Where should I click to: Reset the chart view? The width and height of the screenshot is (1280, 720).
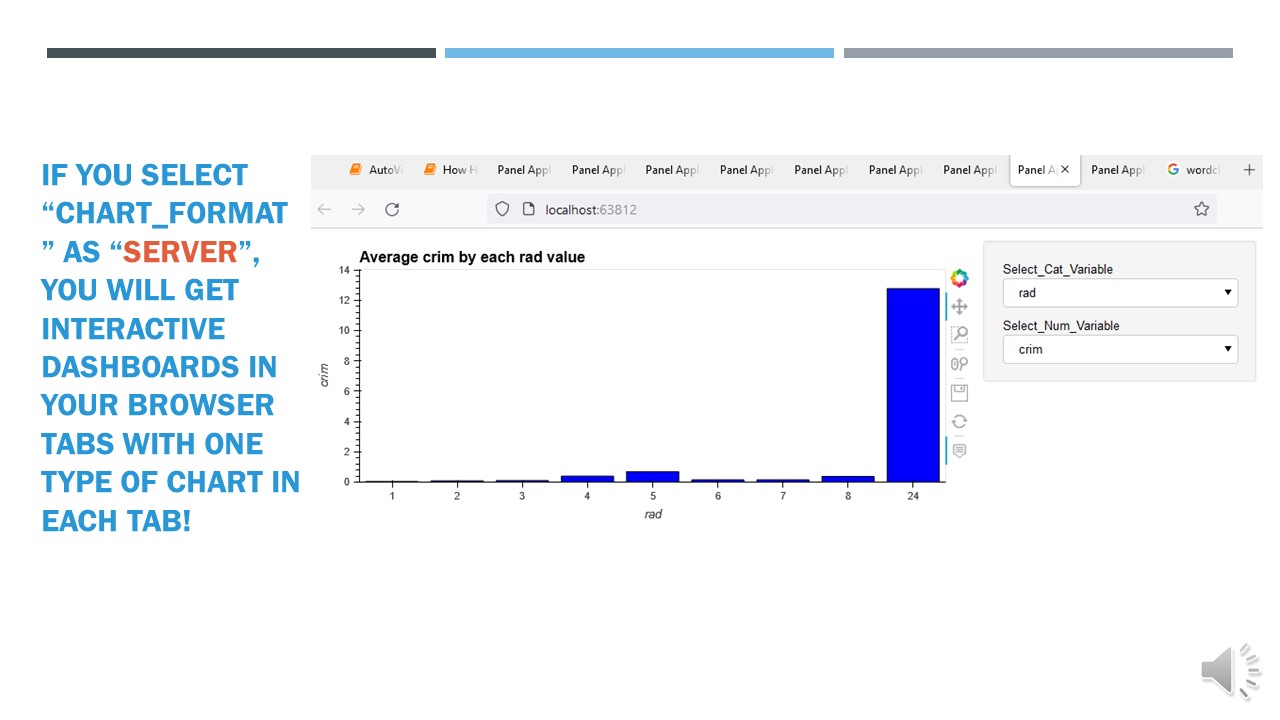coord(959,421)
